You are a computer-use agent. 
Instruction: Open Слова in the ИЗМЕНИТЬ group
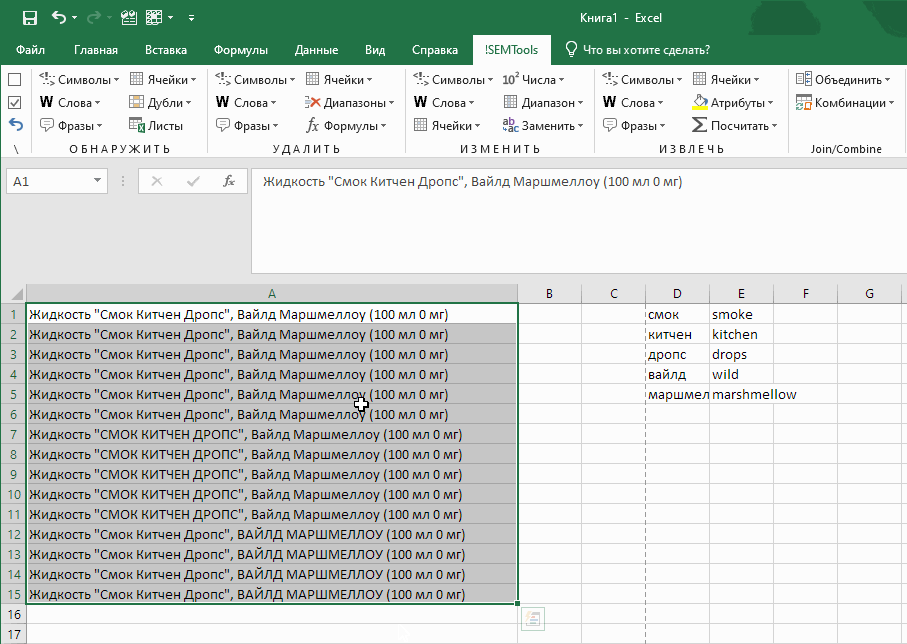click(x=444, y=102)
